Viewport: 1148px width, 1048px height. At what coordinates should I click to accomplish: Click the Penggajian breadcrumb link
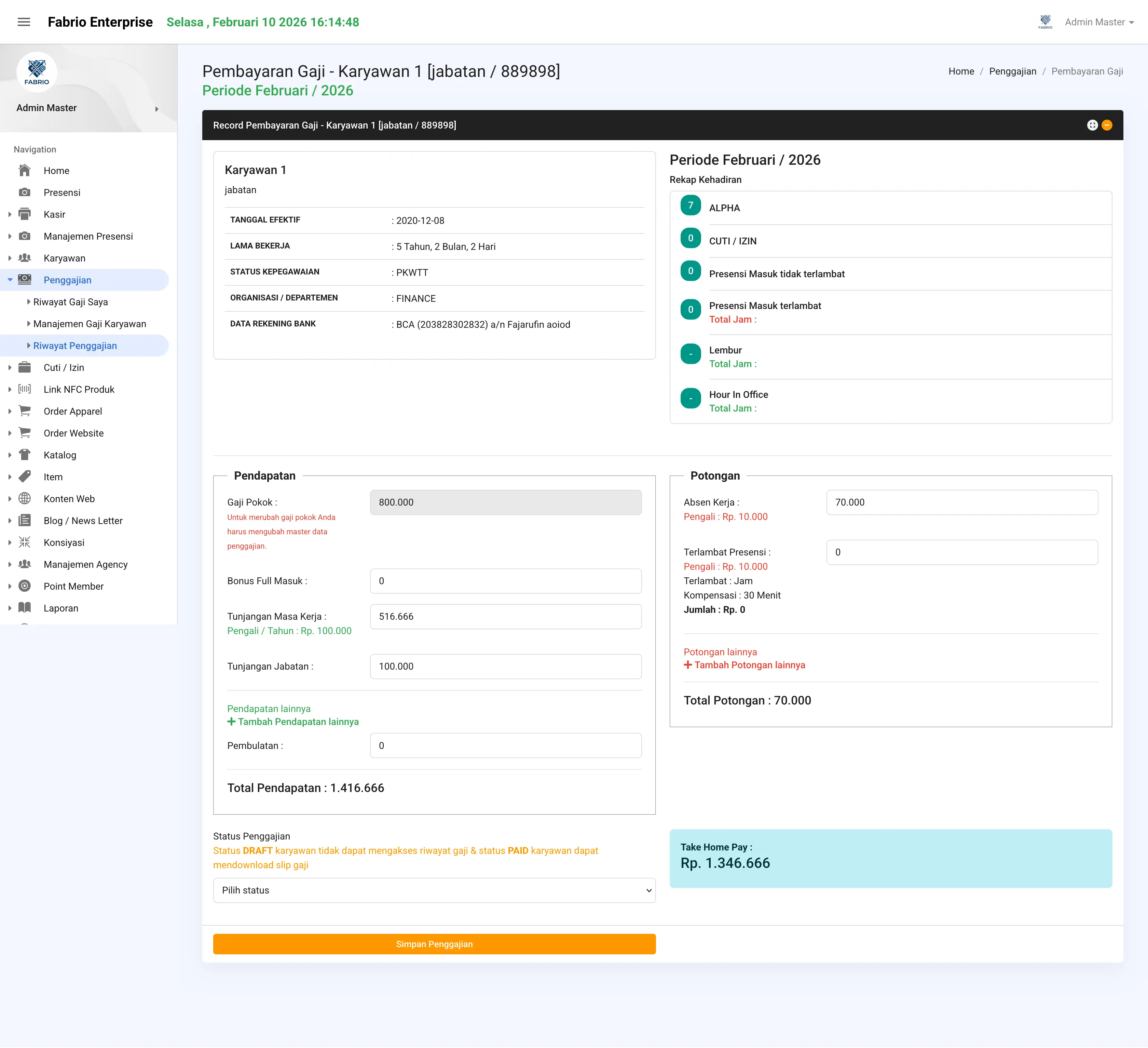pyautogui.click(x=1012, y=71)
